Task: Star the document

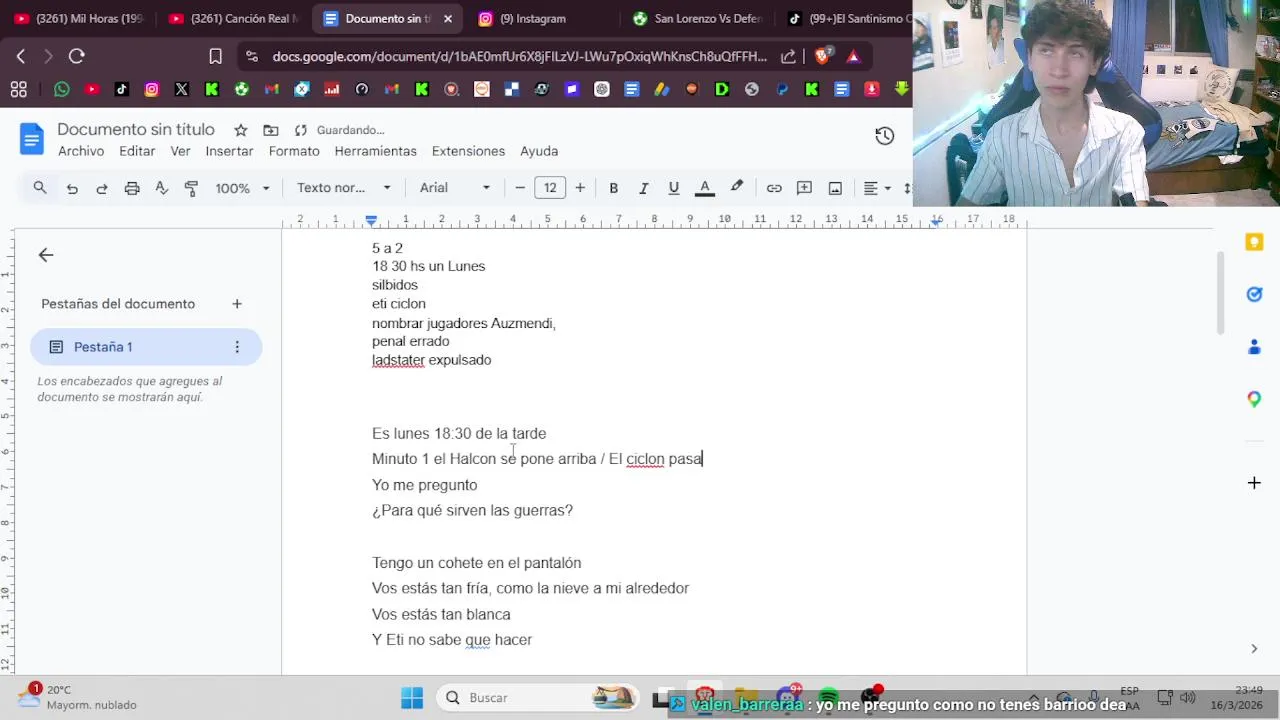Action: pyautogui.click(x=241, y=130)
